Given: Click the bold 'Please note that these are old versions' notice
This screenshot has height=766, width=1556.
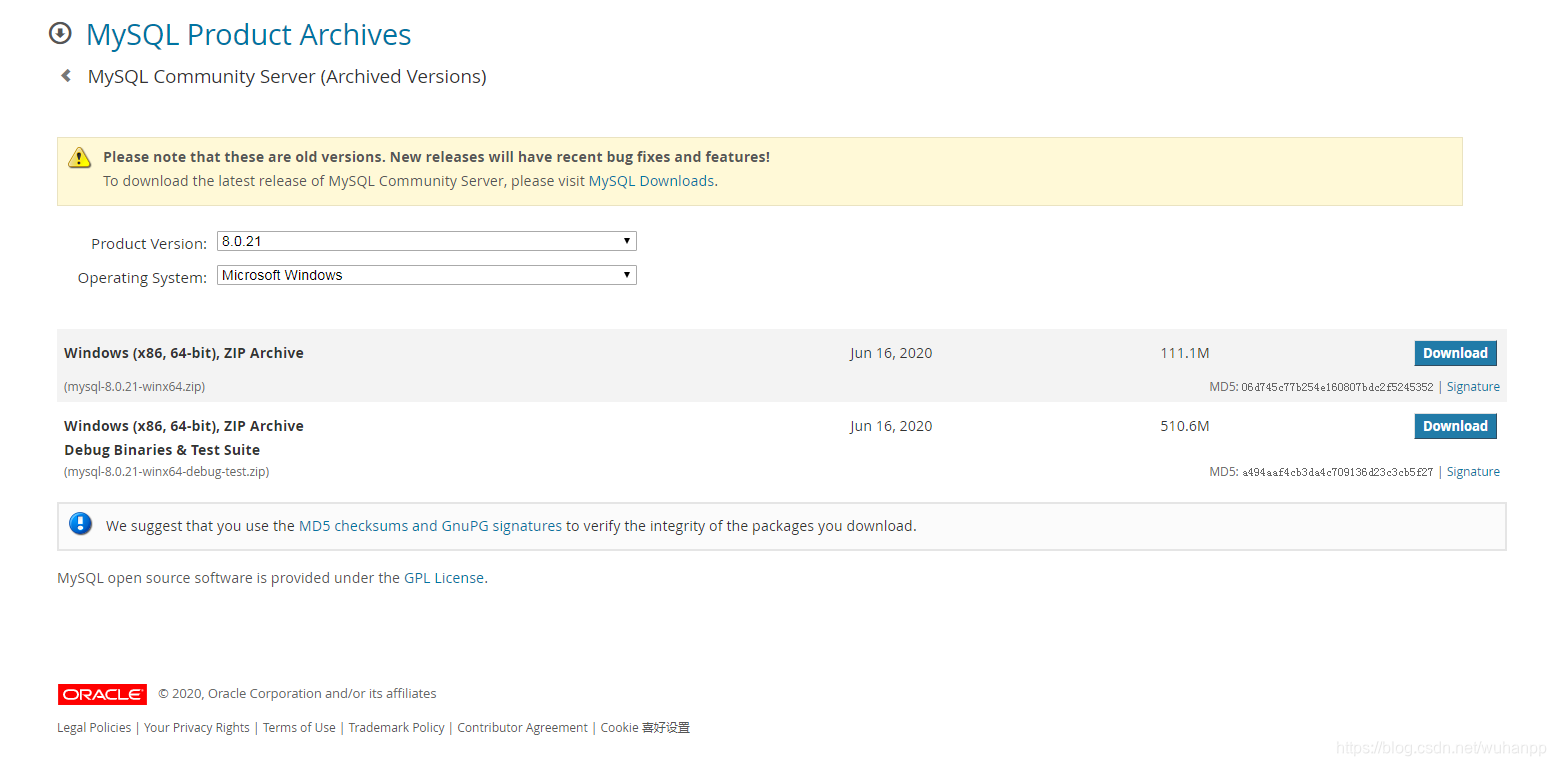Looking at the screenshot, I should pyautogui.click(x=436, y=157).
